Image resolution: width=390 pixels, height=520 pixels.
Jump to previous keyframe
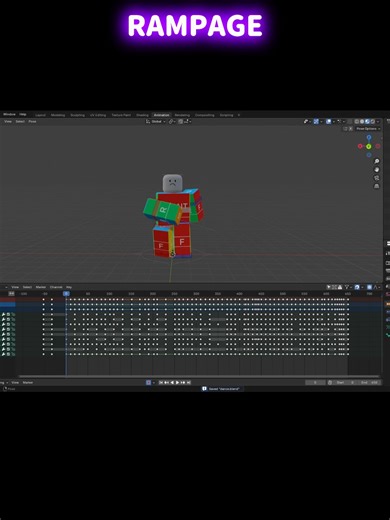(166, 382)
